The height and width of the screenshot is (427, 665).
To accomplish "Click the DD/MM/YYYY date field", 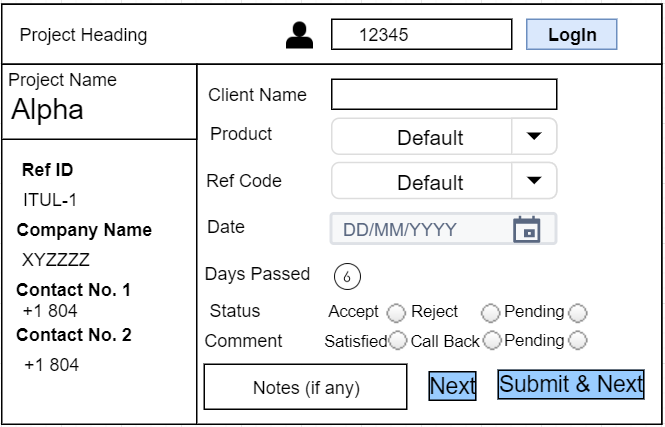I will tap(420, 229).
